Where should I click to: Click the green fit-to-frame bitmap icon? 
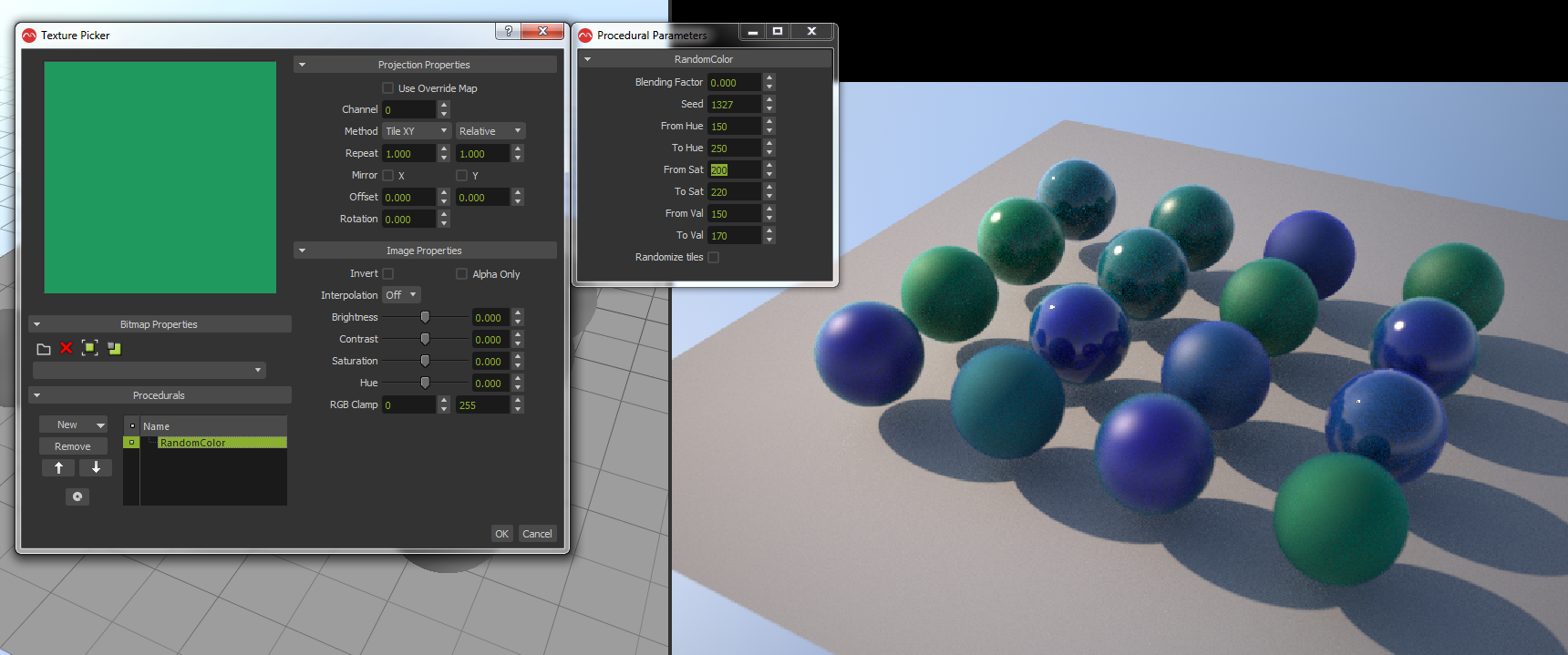89,348
